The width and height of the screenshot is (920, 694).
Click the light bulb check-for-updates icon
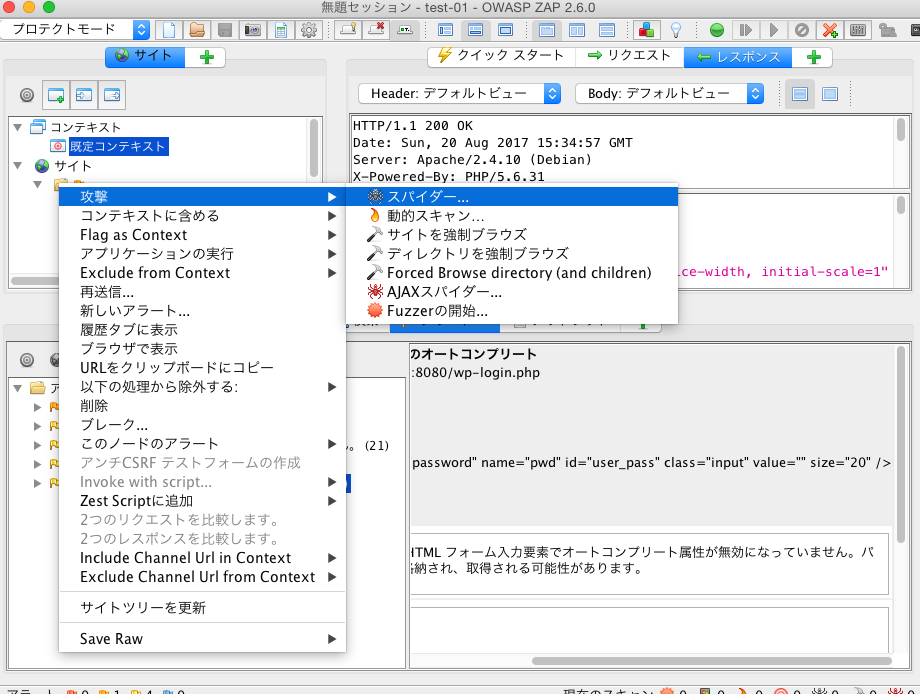point(676,29)
